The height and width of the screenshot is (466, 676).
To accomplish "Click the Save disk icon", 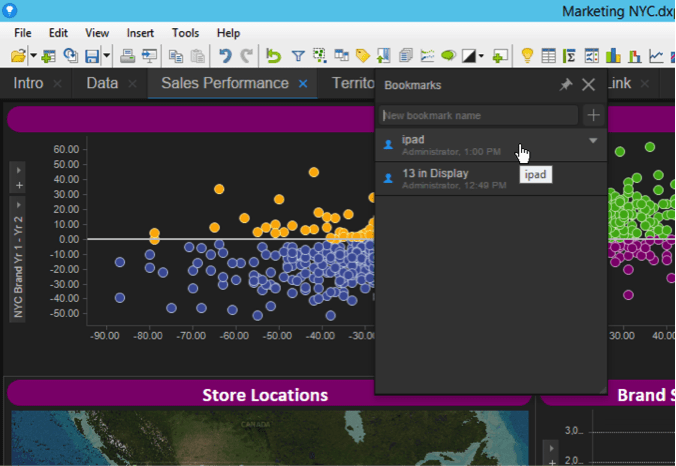I will point(92,56).
